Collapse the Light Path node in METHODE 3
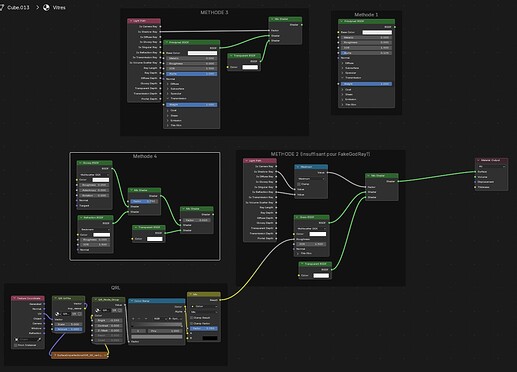The height and width of the screenshot is (372, 517). pyautogui.click(x=130, y=21)
